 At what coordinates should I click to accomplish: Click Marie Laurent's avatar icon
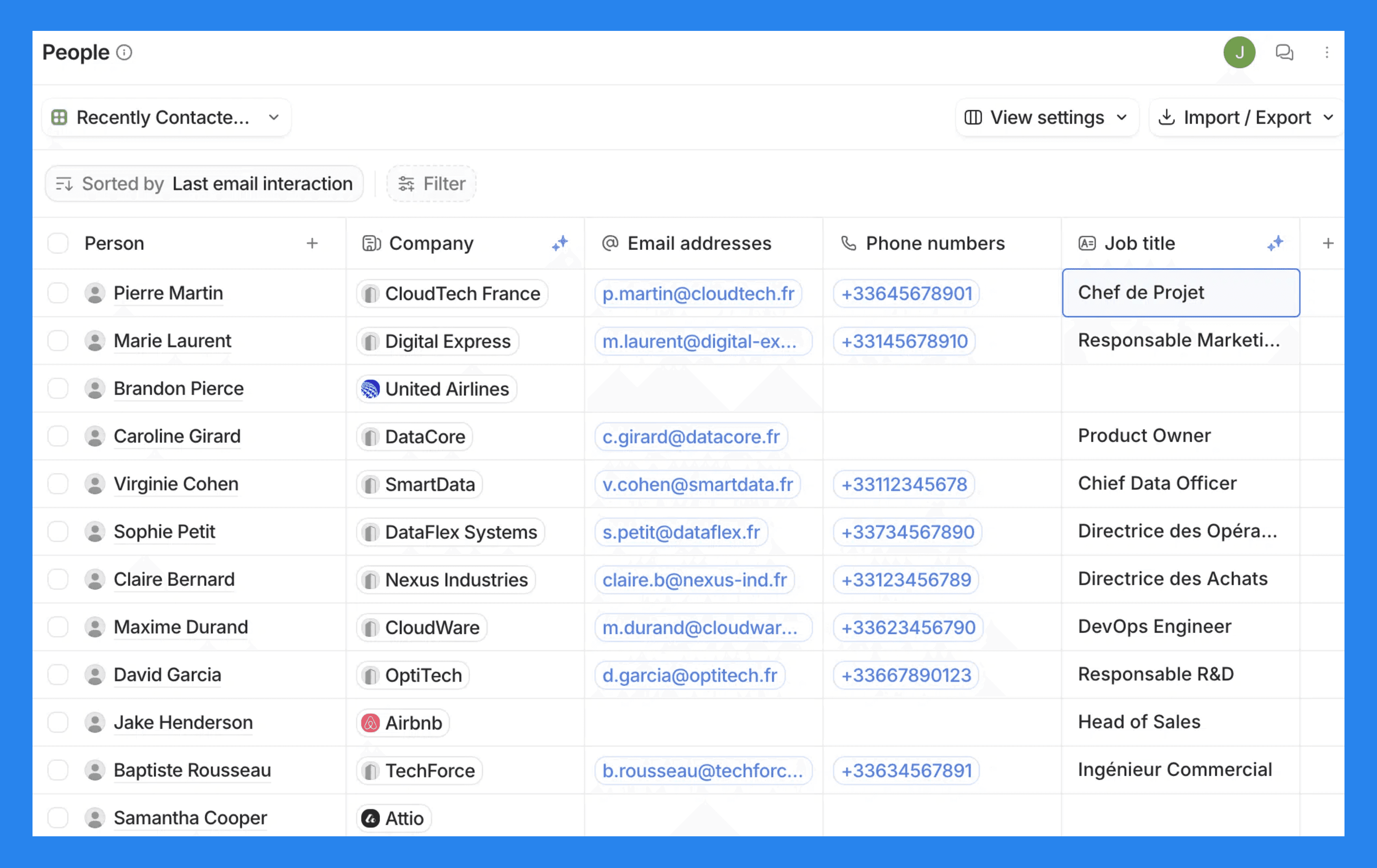pyautogui.click(x=94, y=341)
